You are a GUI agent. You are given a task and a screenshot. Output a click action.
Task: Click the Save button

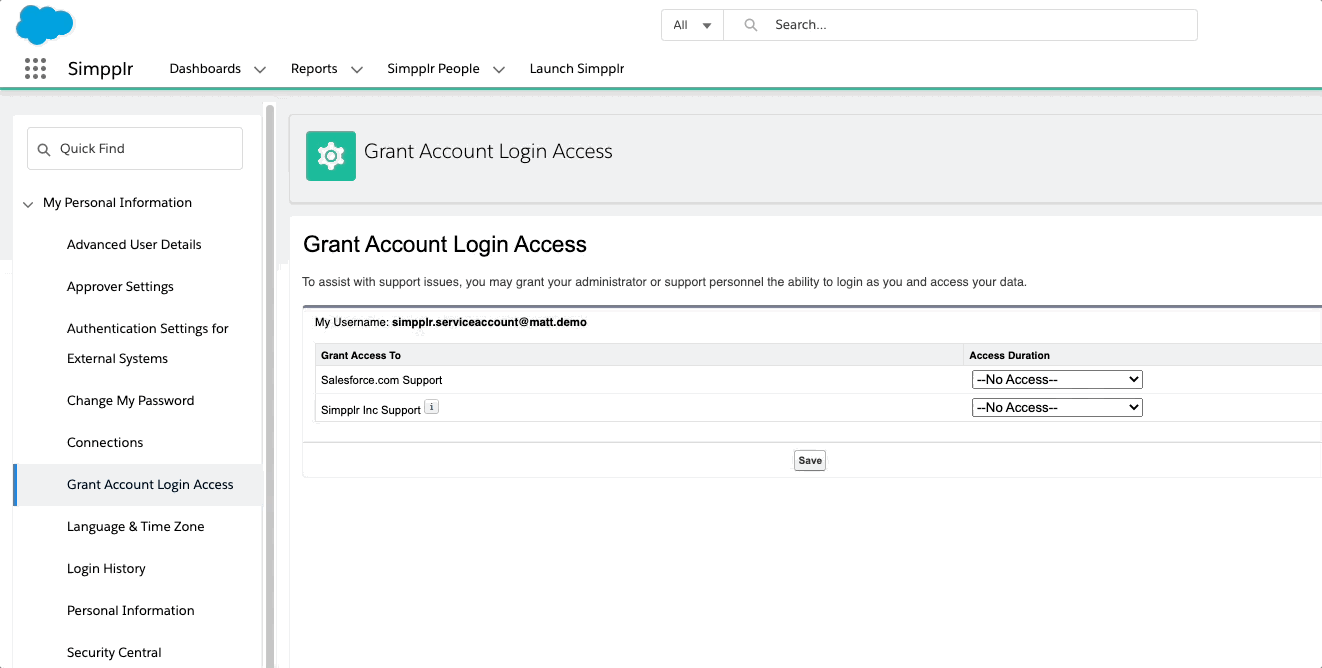coord(810,461)
